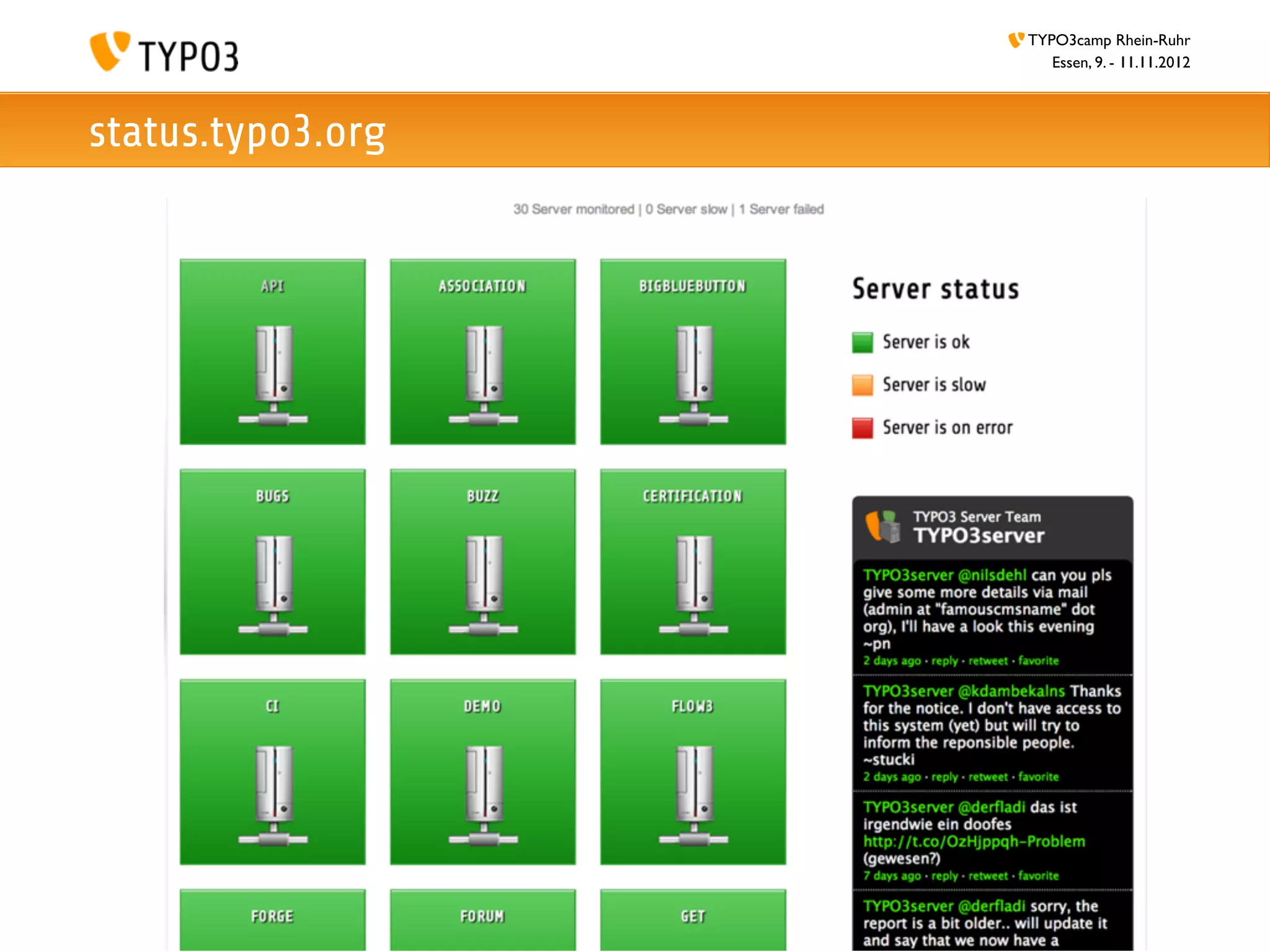Click the BUZZ tile label
Viewport: 1270px width, 952px height.
(x=483, y=496)
